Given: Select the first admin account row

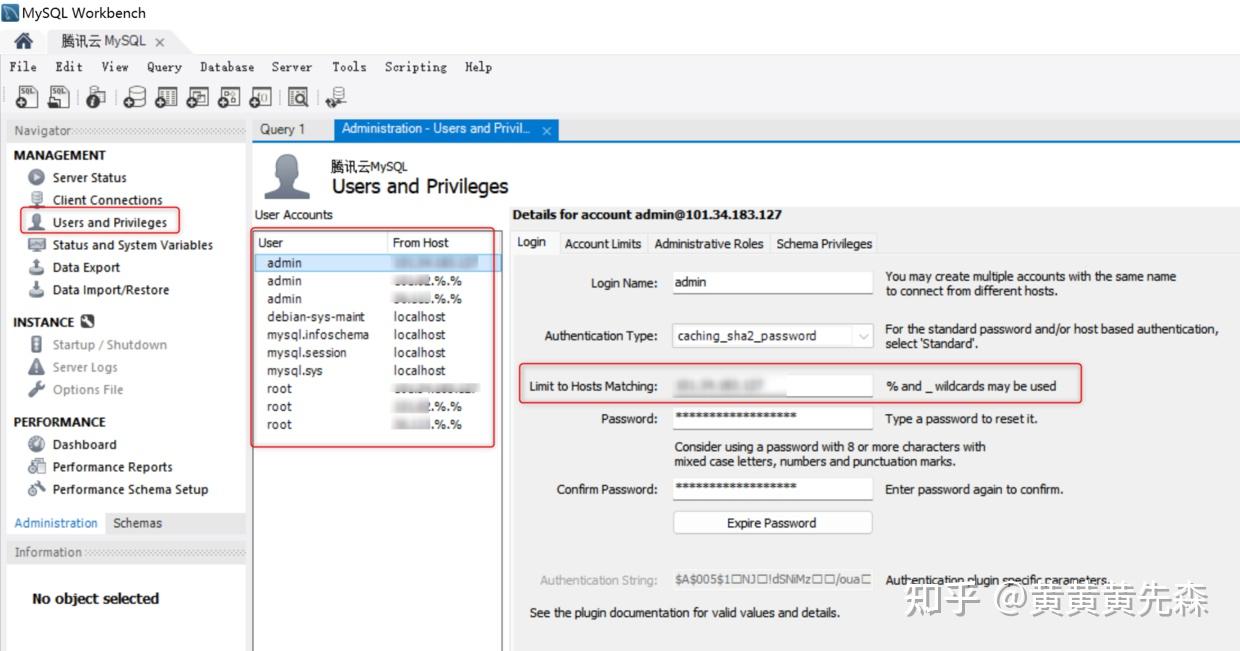Looking at the screenshot, I should click(377, 263).
